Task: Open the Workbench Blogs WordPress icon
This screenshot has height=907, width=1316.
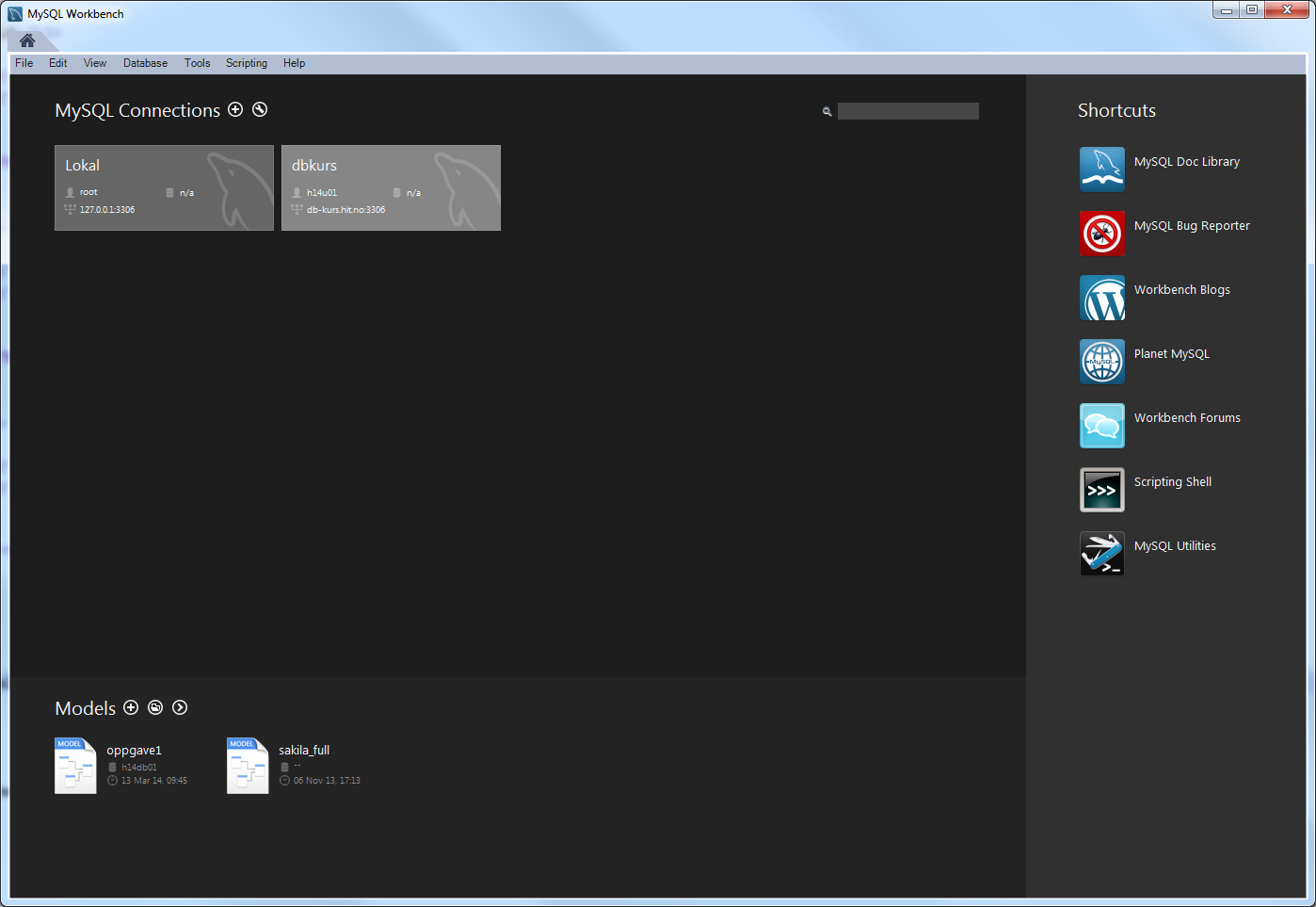Action: coord(1101,298)
